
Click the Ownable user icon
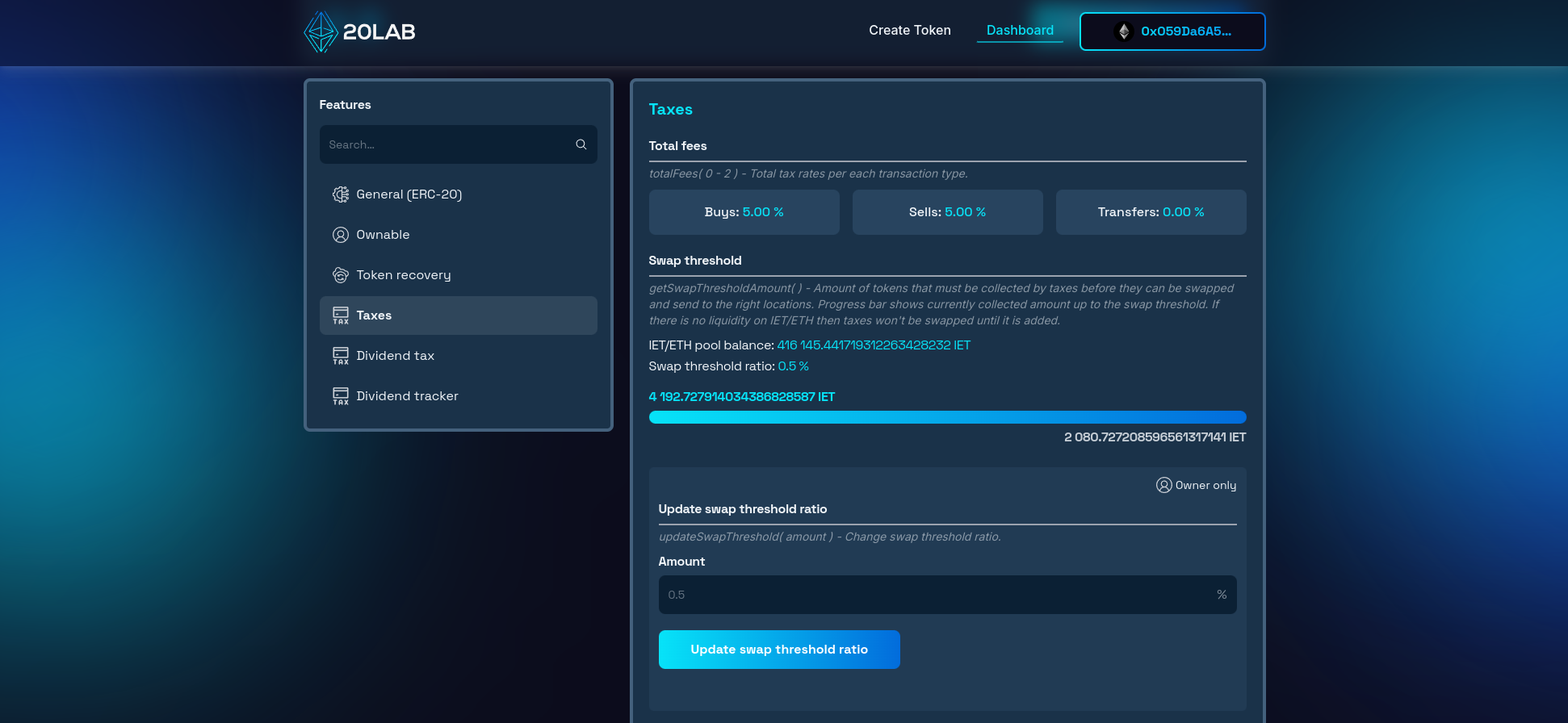(341, 235)
